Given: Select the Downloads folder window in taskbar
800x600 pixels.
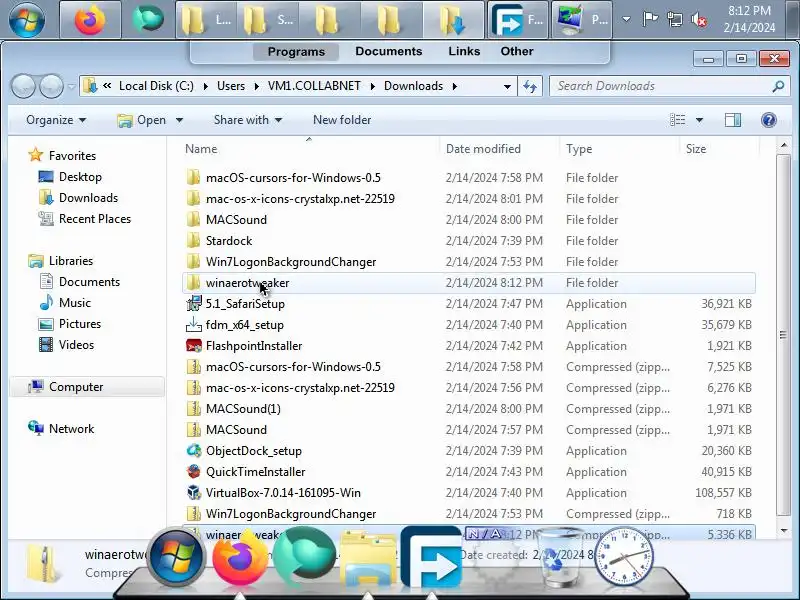Looking at the screenshot, I should 453,20.
